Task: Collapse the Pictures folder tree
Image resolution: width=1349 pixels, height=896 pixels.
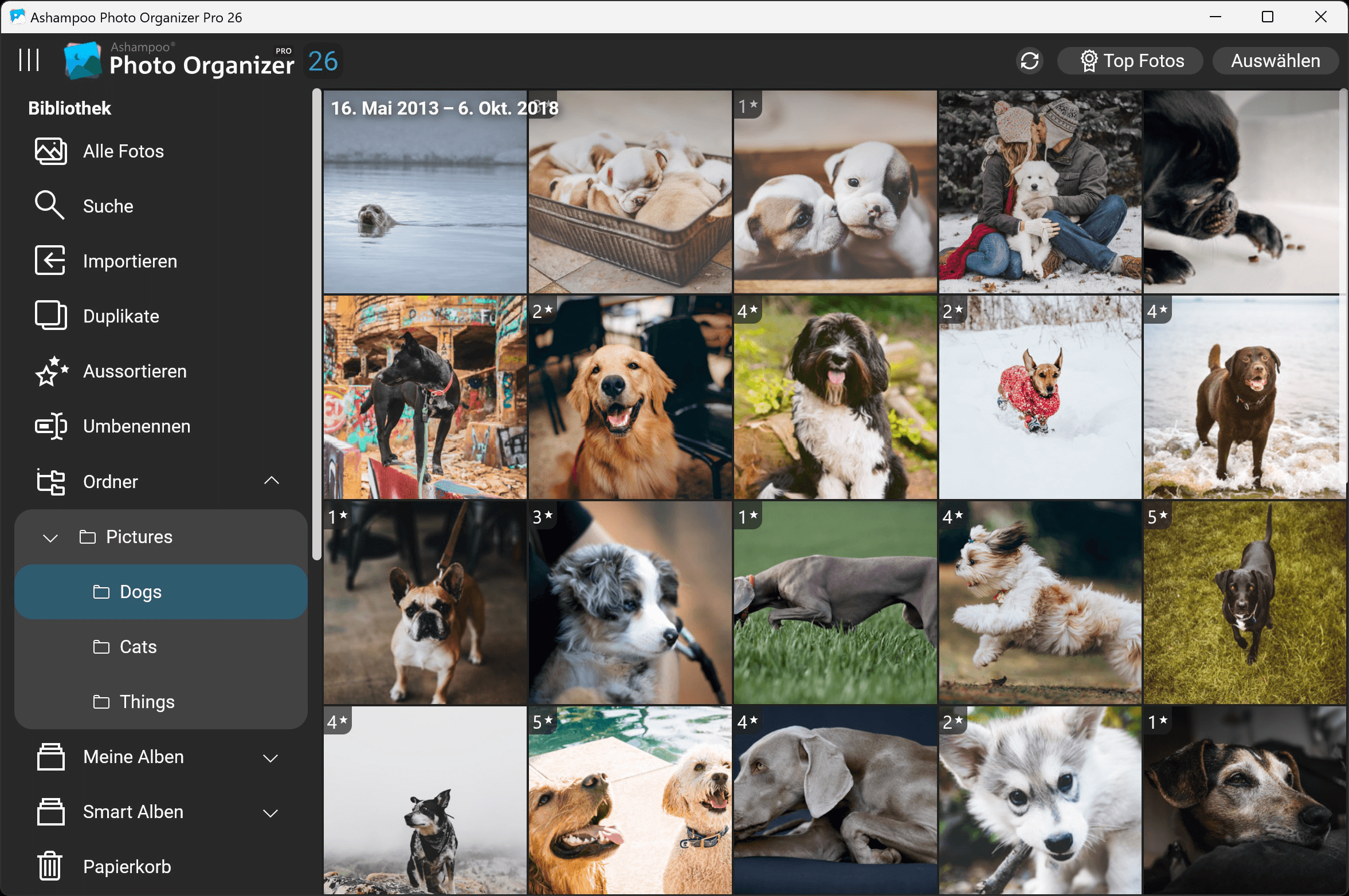Action: click(49, 537)
